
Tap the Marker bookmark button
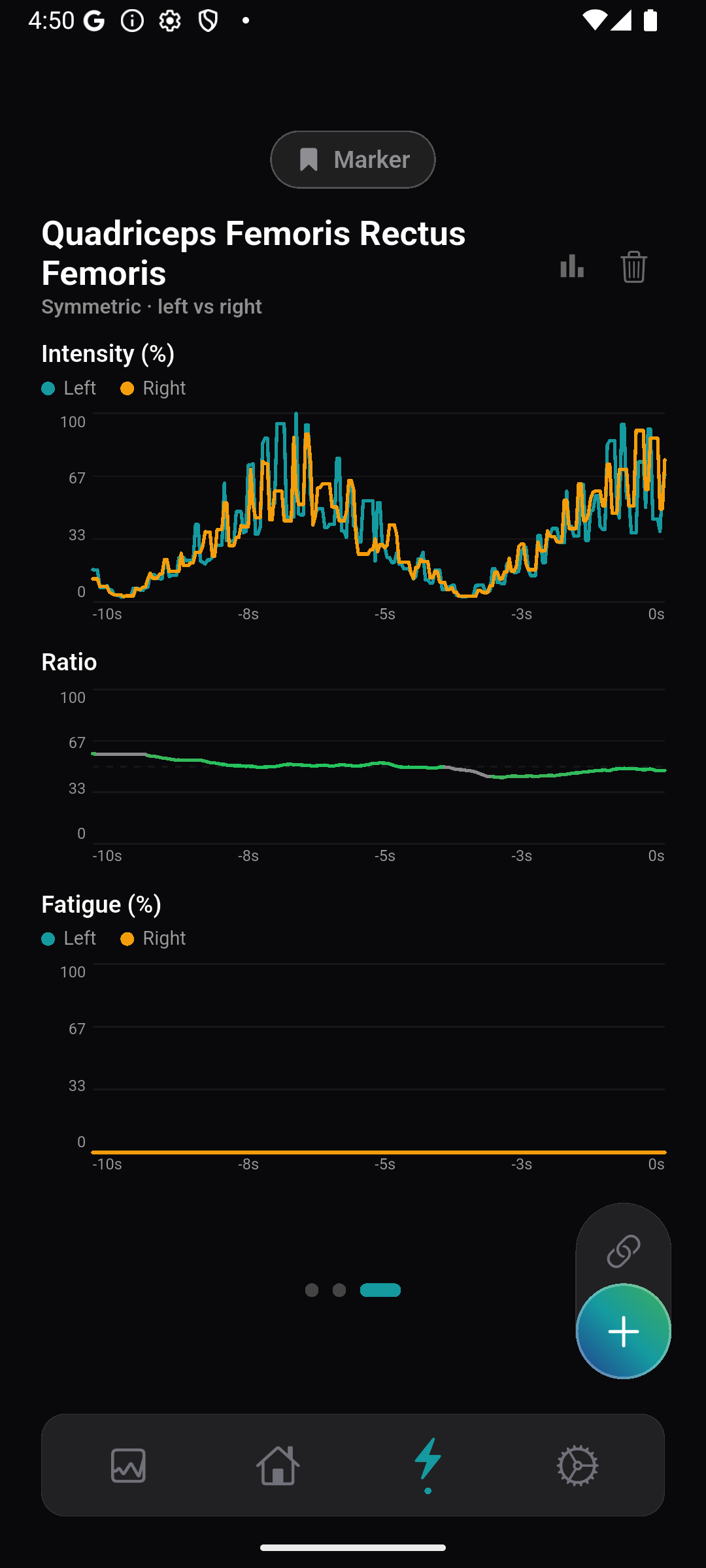[x=353, y=159]
